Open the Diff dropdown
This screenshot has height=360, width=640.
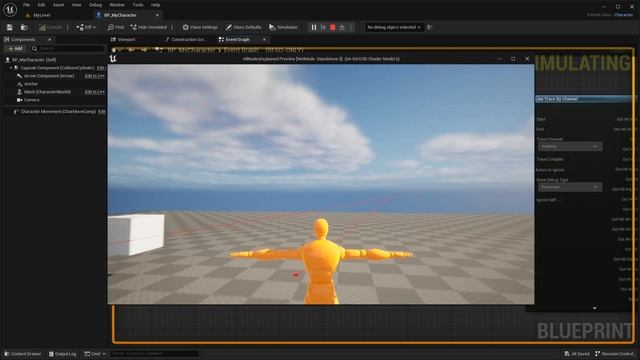[x=86, y=27]
